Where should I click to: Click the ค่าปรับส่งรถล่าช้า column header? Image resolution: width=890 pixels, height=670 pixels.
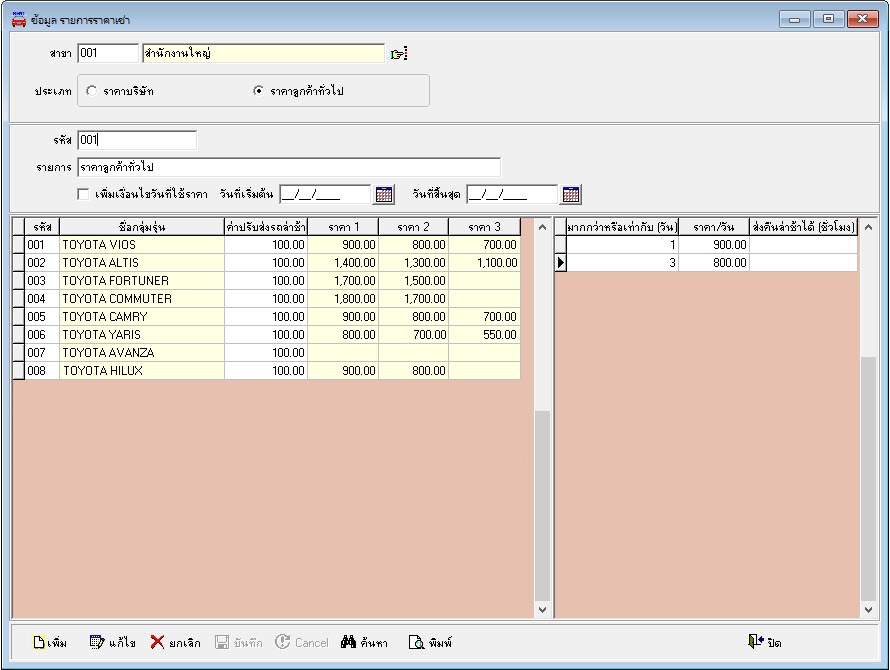266,227
